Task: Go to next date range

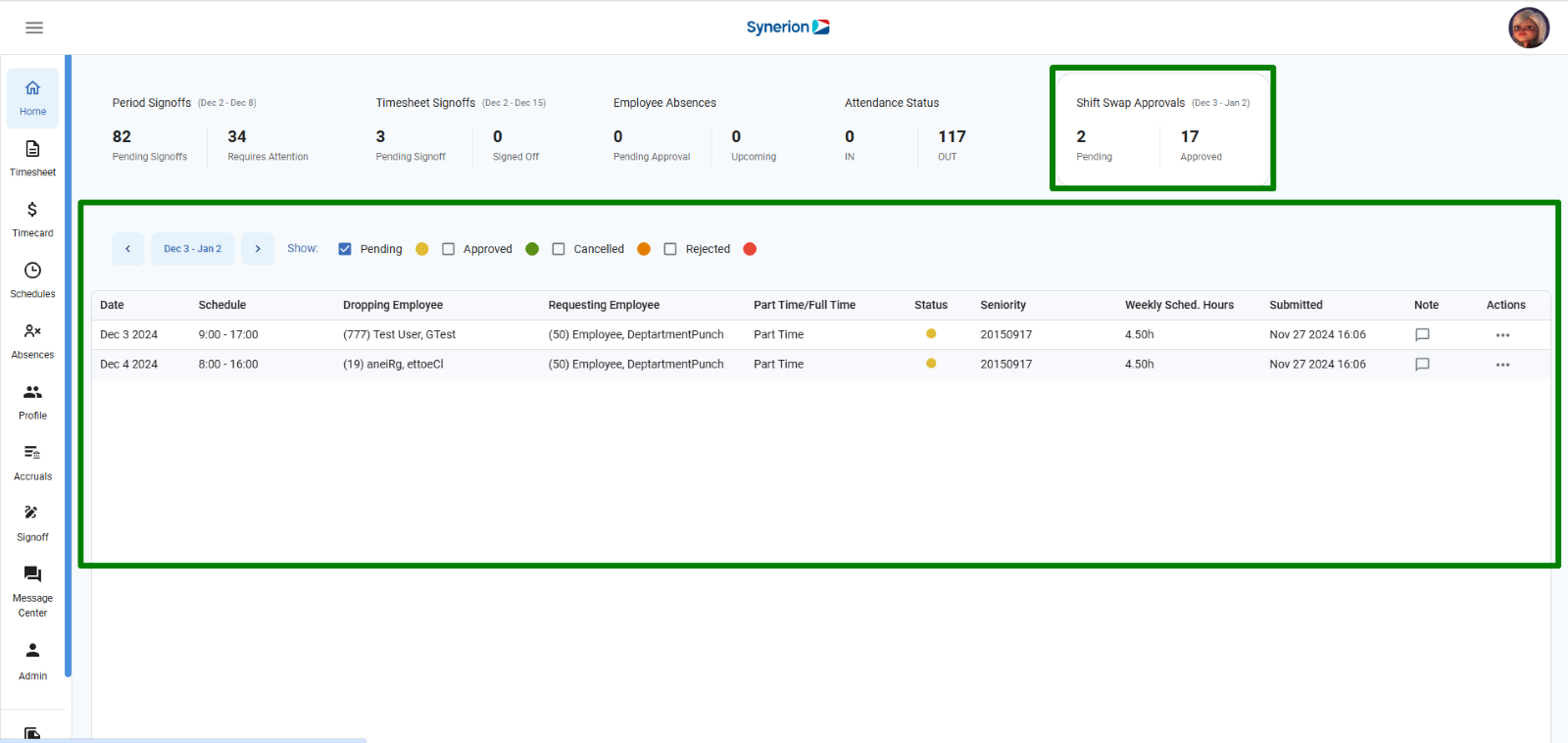Action: click(258, 249)
